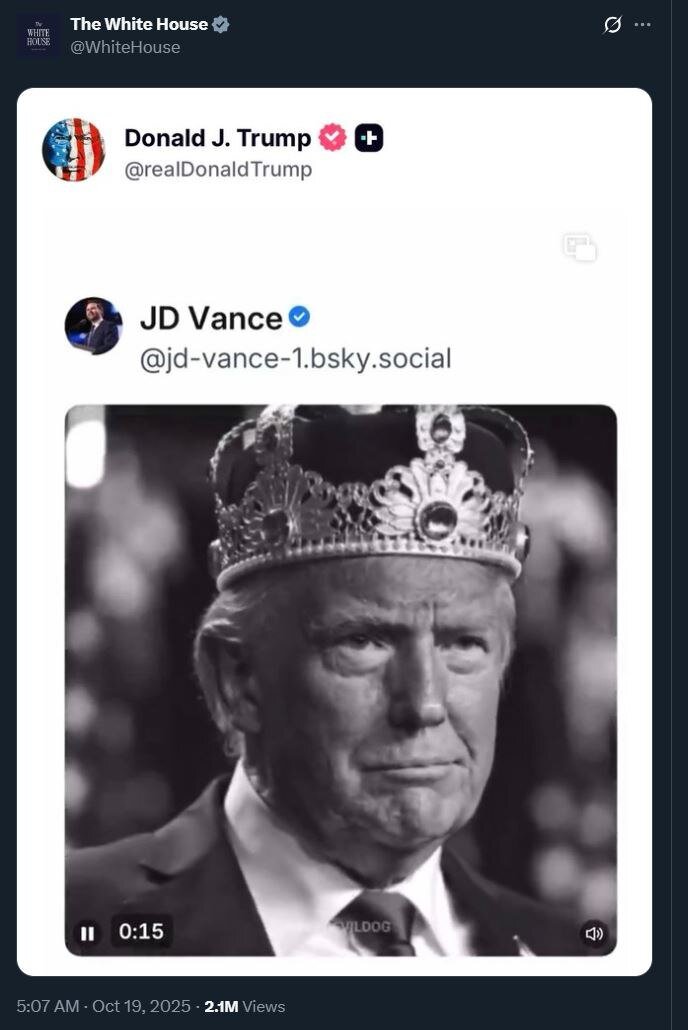The image size is (688, 1030).
Task: Click the black plus badge icon
Action: coord(369,138)
